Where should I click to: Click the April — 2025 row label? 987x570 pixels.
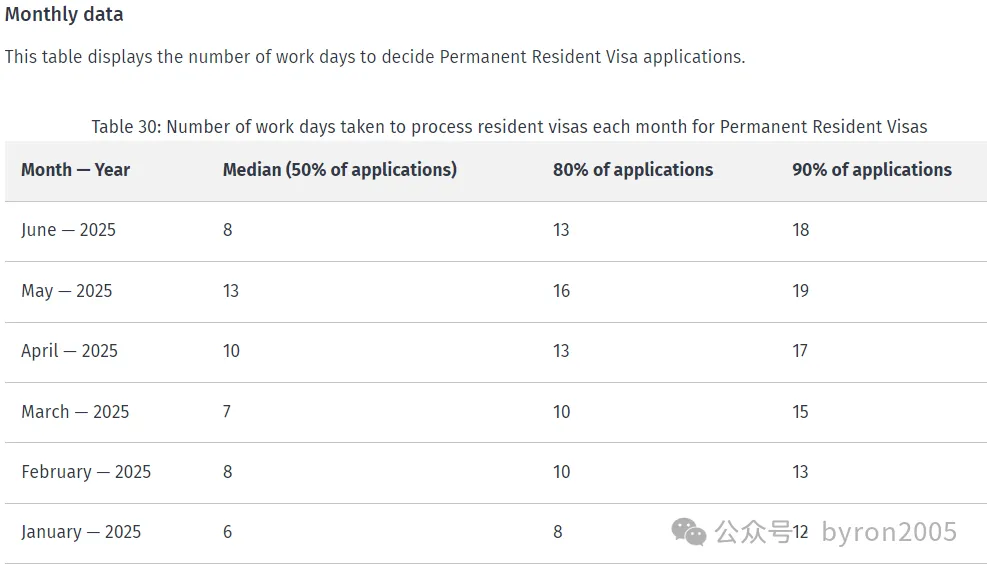pos(69,351)
